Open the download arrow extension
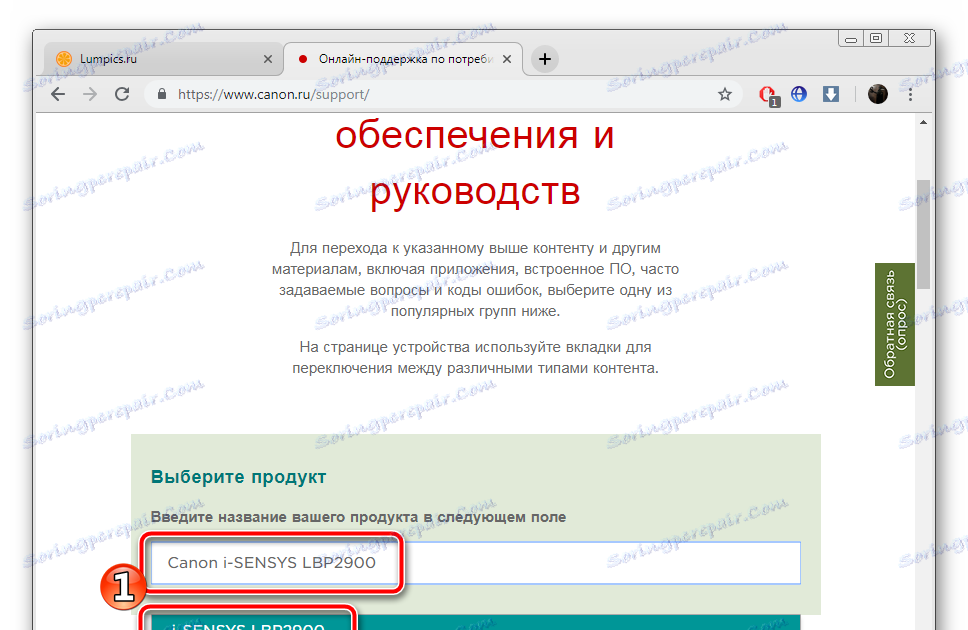 [831, 94]
